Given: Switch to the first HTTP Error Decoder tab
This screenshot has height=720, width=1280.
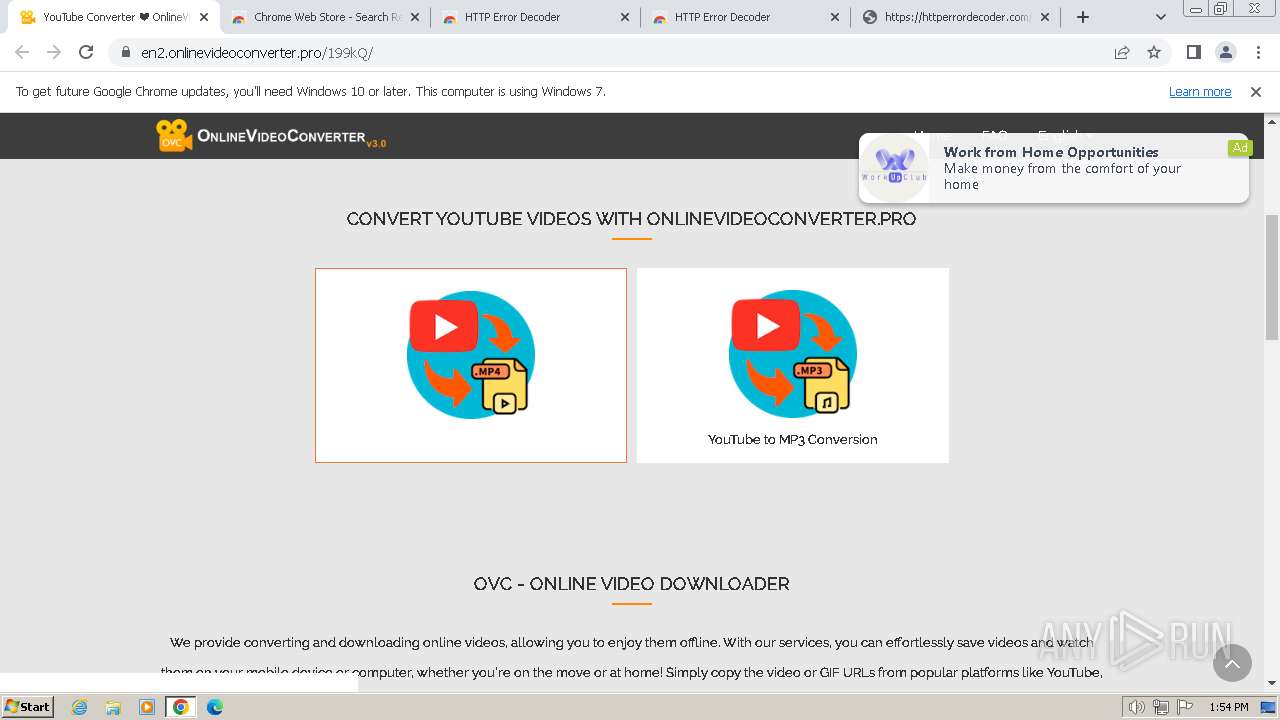Looking at the screenshot, I should [x=535, y=17].
